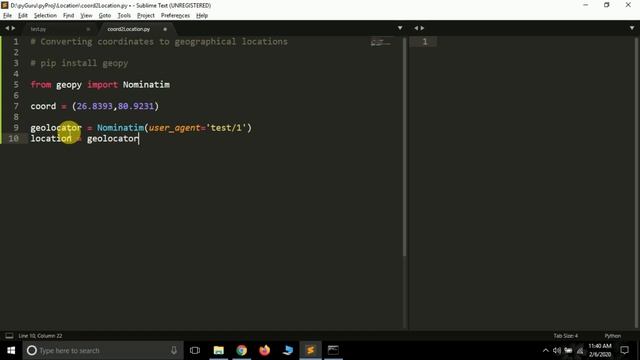
Task: Click the left pane vertical scrollbar
Action: click(404, 147)
